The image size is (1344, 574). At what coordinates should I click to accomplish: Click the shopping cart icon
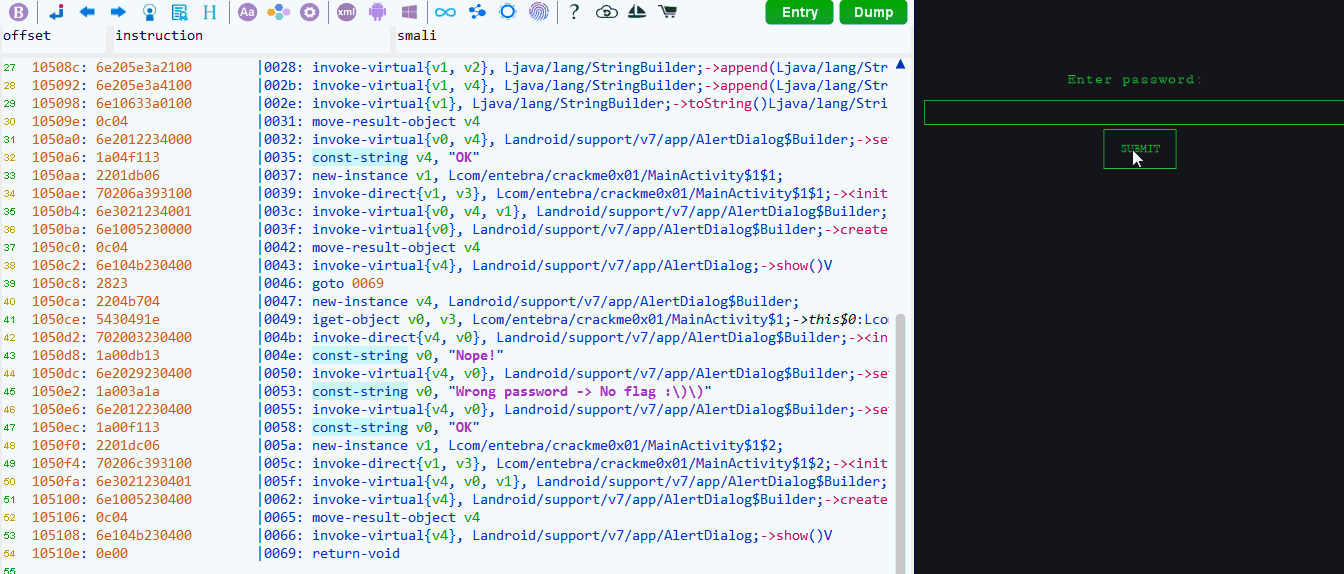[x=667, y=12]
